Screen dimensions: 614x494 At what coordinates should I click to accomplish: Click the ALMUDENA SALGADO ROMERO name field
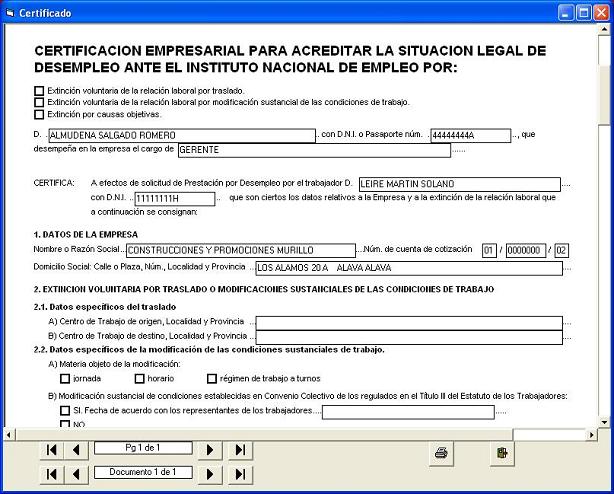click(x=182, y=135)
